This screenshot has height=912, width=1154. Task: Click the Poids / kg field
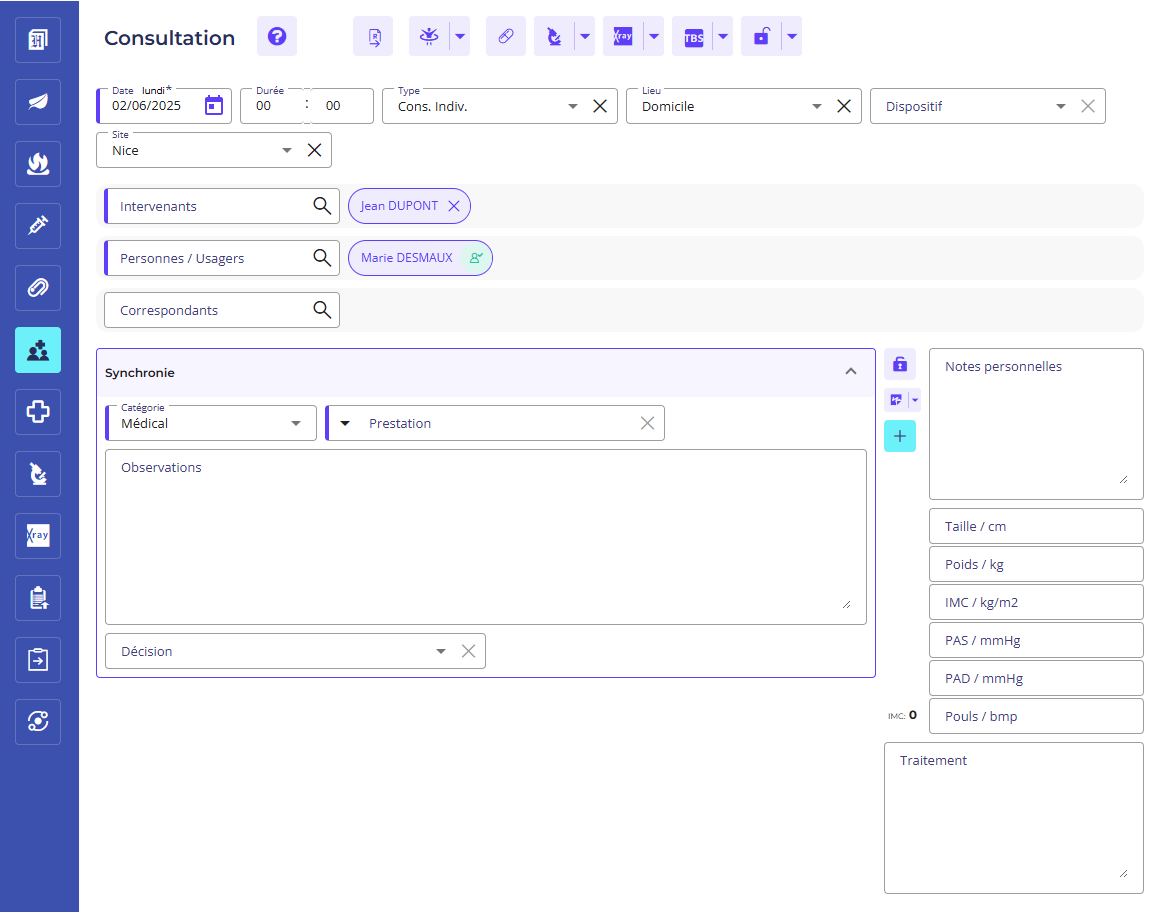click(x=1036, y=564)
